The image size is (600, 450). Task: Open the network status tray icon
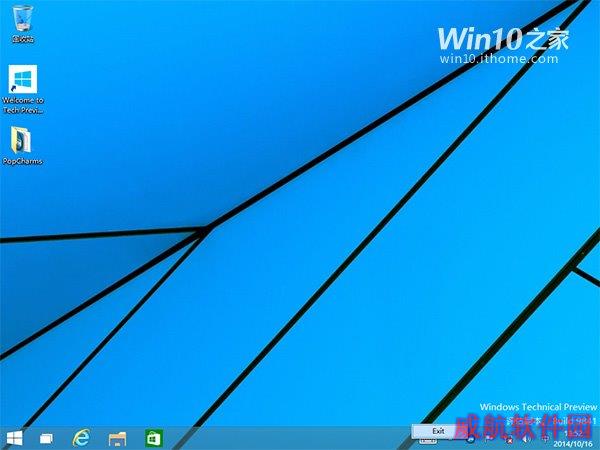(509, 440)
